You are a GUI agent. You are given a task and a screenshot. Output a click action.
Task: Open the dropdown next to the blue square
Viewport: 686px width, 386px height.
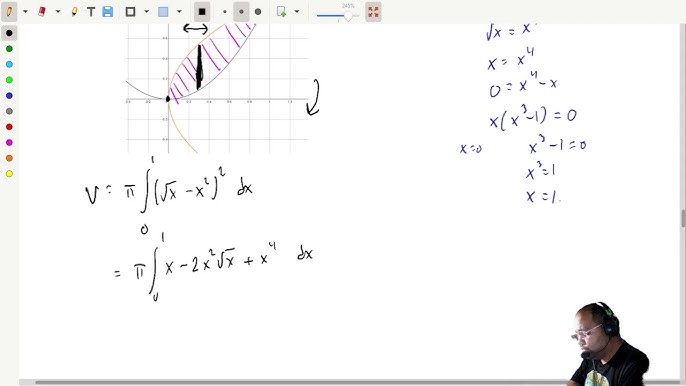(179, 12)
